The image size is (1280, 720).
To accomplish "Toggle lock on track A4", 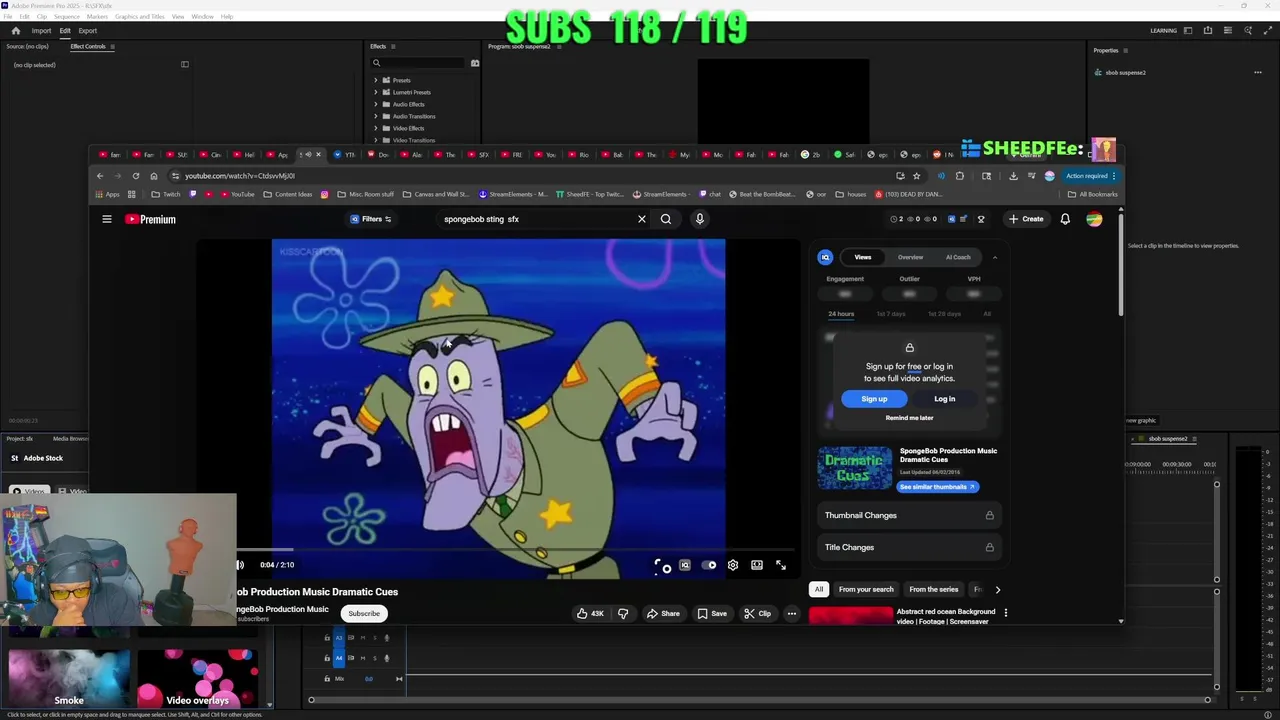I will tap(327, 657).
